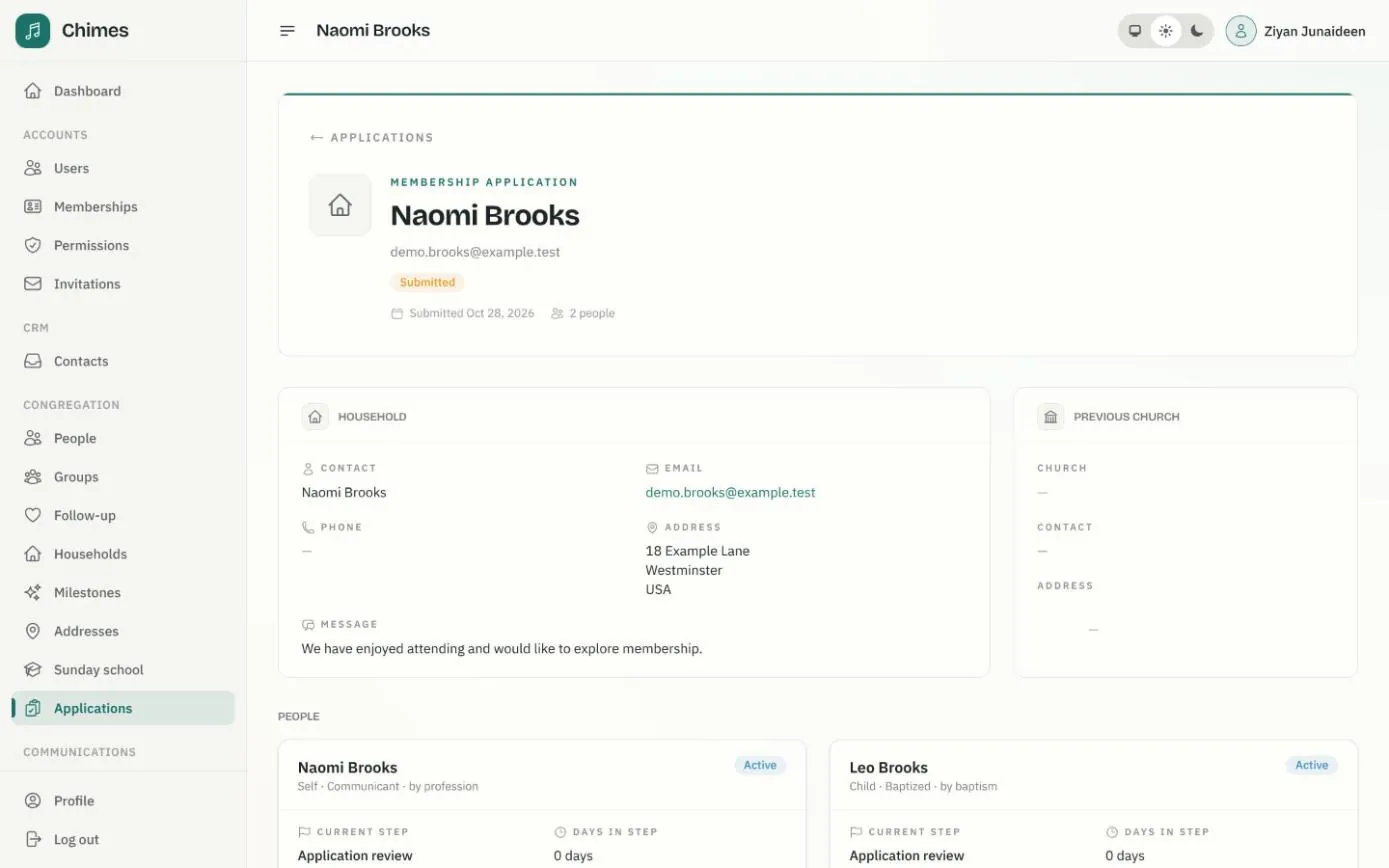1389x868 pixels.
Task: Go back to Applications list
Action: pos(372,138)
